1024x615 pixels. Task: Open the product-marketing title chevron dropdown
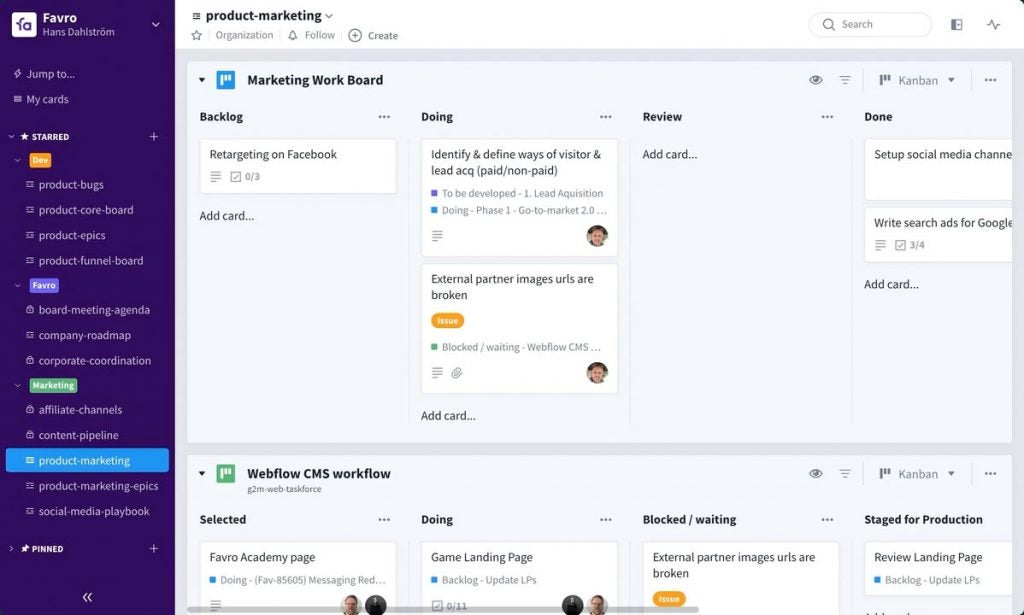coord(328,15)
